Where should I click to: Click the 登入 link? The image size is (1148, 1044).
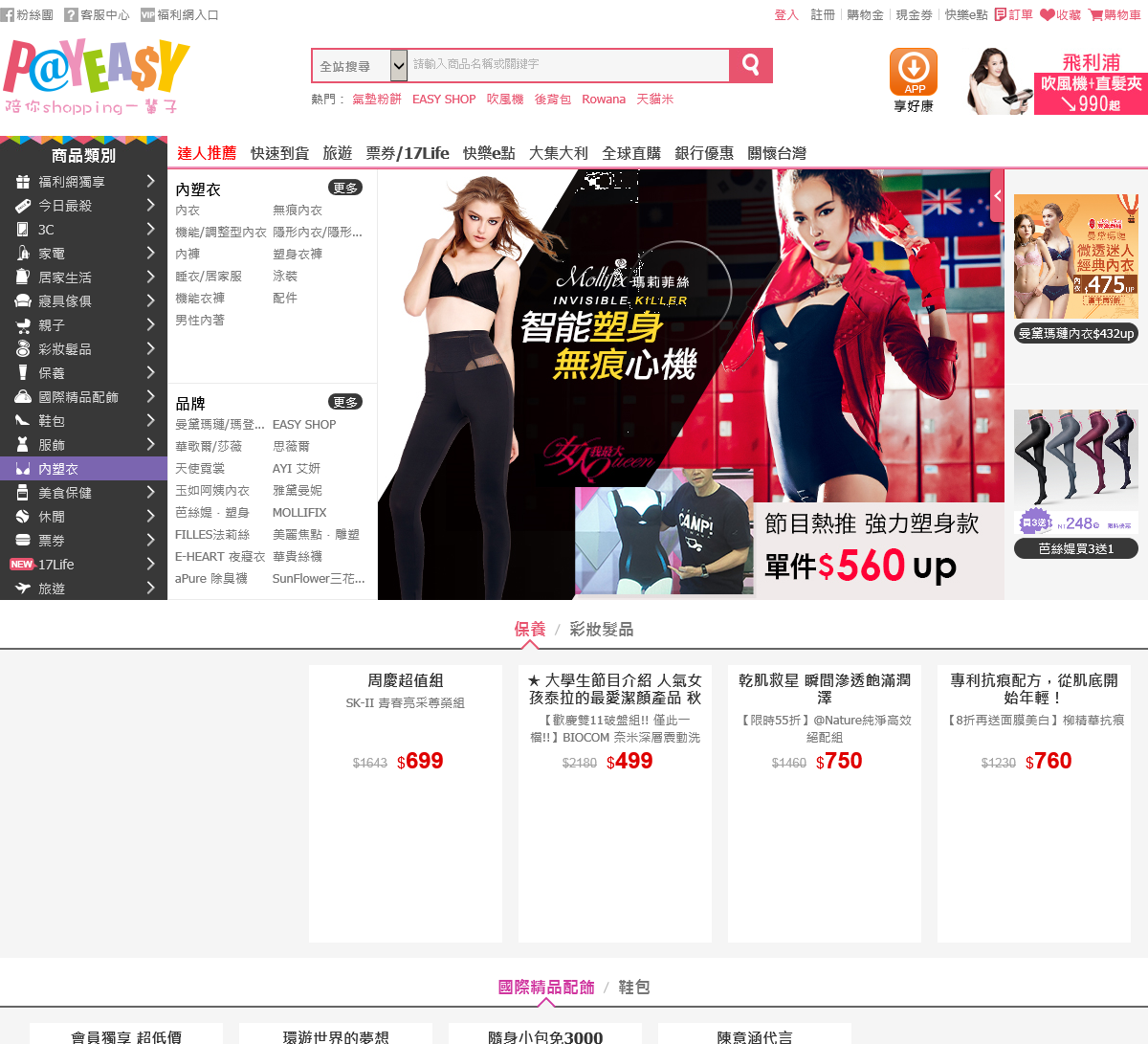point(786,15)
